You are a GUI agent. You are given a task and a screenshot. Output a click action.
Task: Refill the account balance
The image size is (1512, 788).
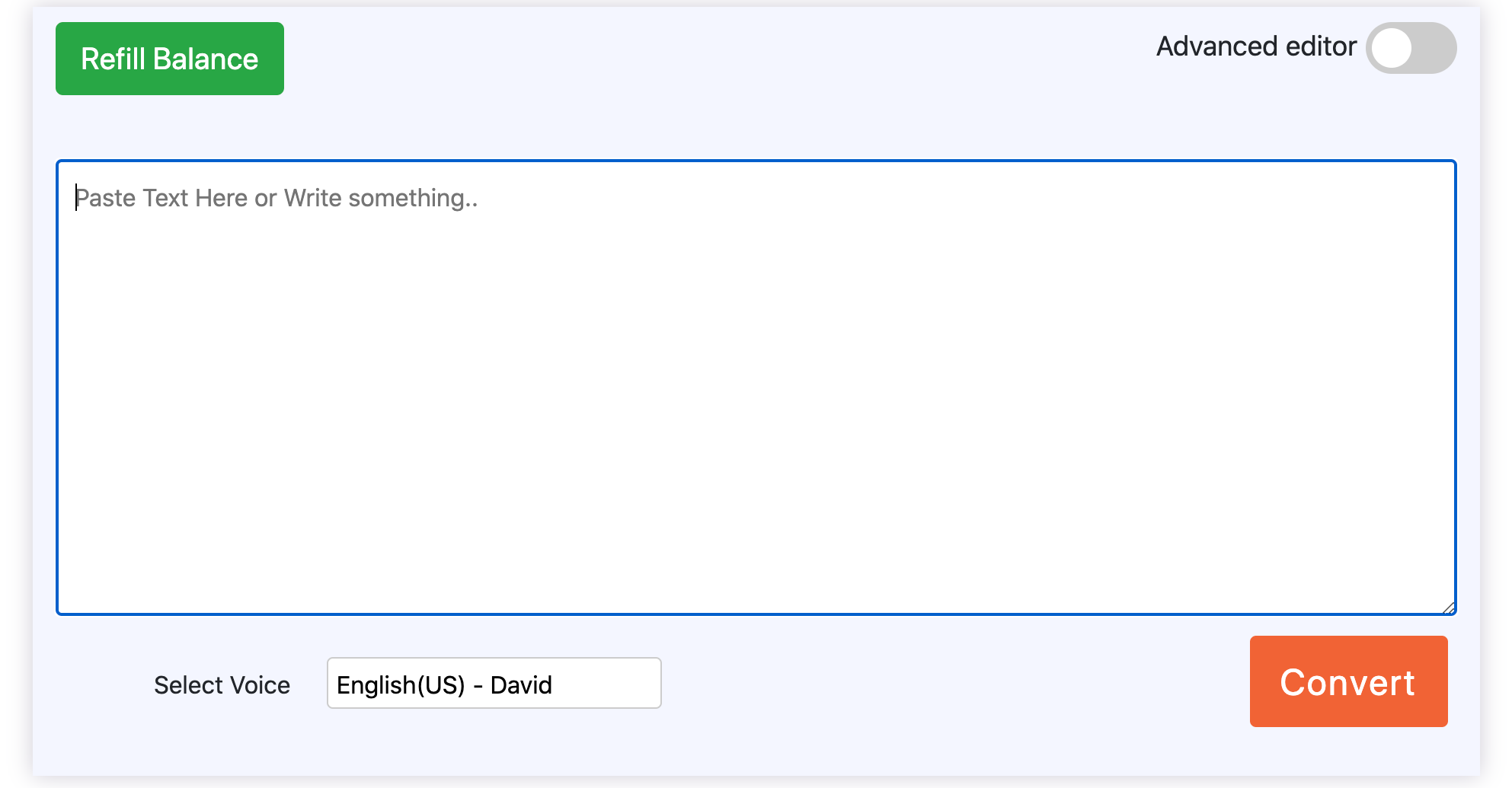tap(169, 59)
